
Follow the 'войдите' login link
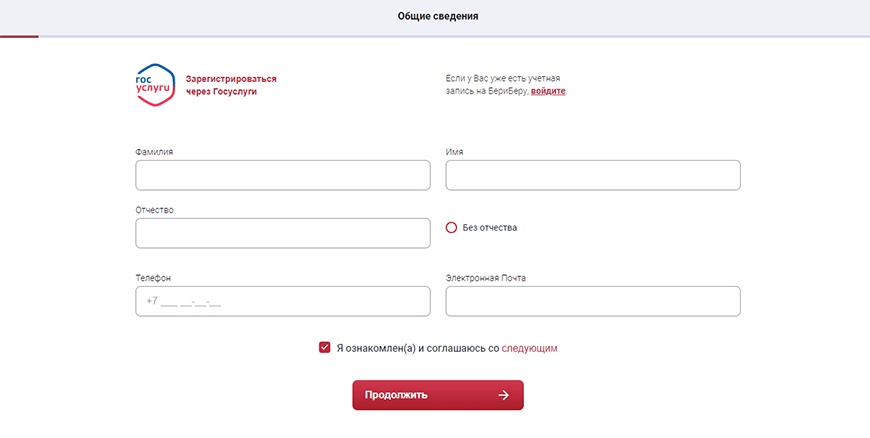coord(548,91)
